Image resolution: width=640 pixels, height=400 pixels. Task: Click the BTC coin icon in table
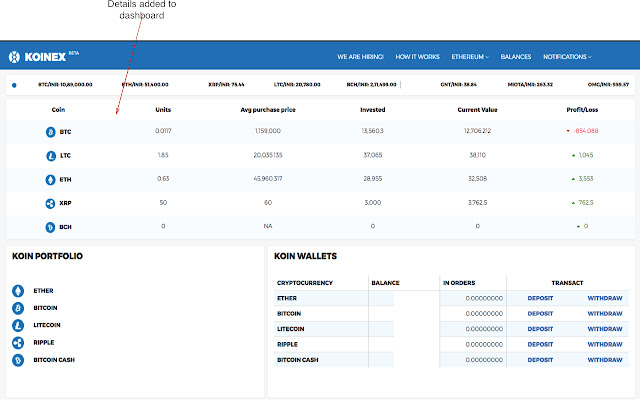[x=51, y=132]
